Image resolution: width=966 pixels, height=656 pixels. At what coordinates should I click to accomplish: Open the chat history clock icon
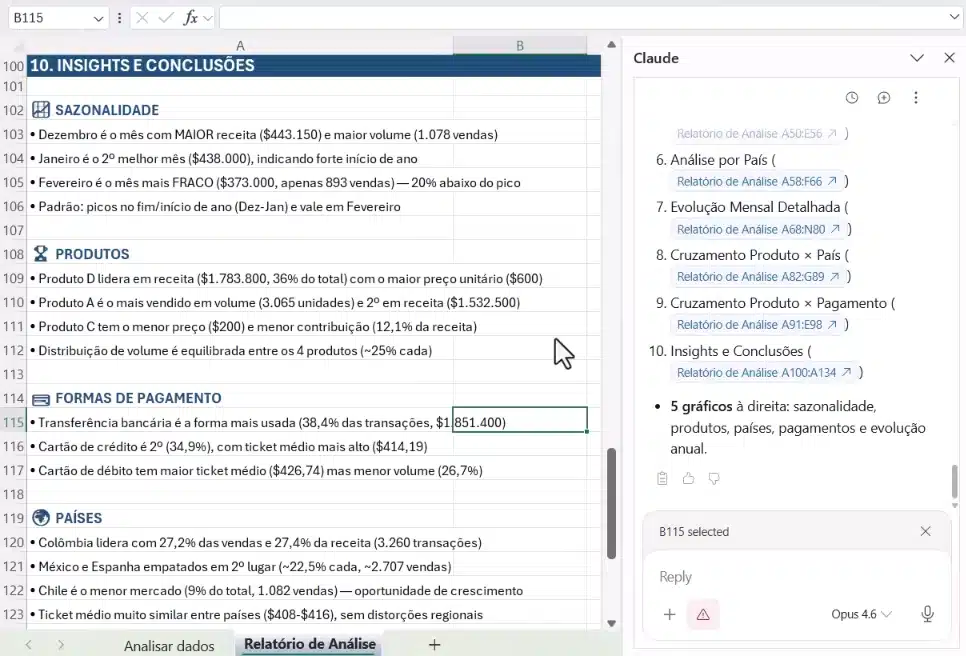pyautogui.click(x=851, y=97)
